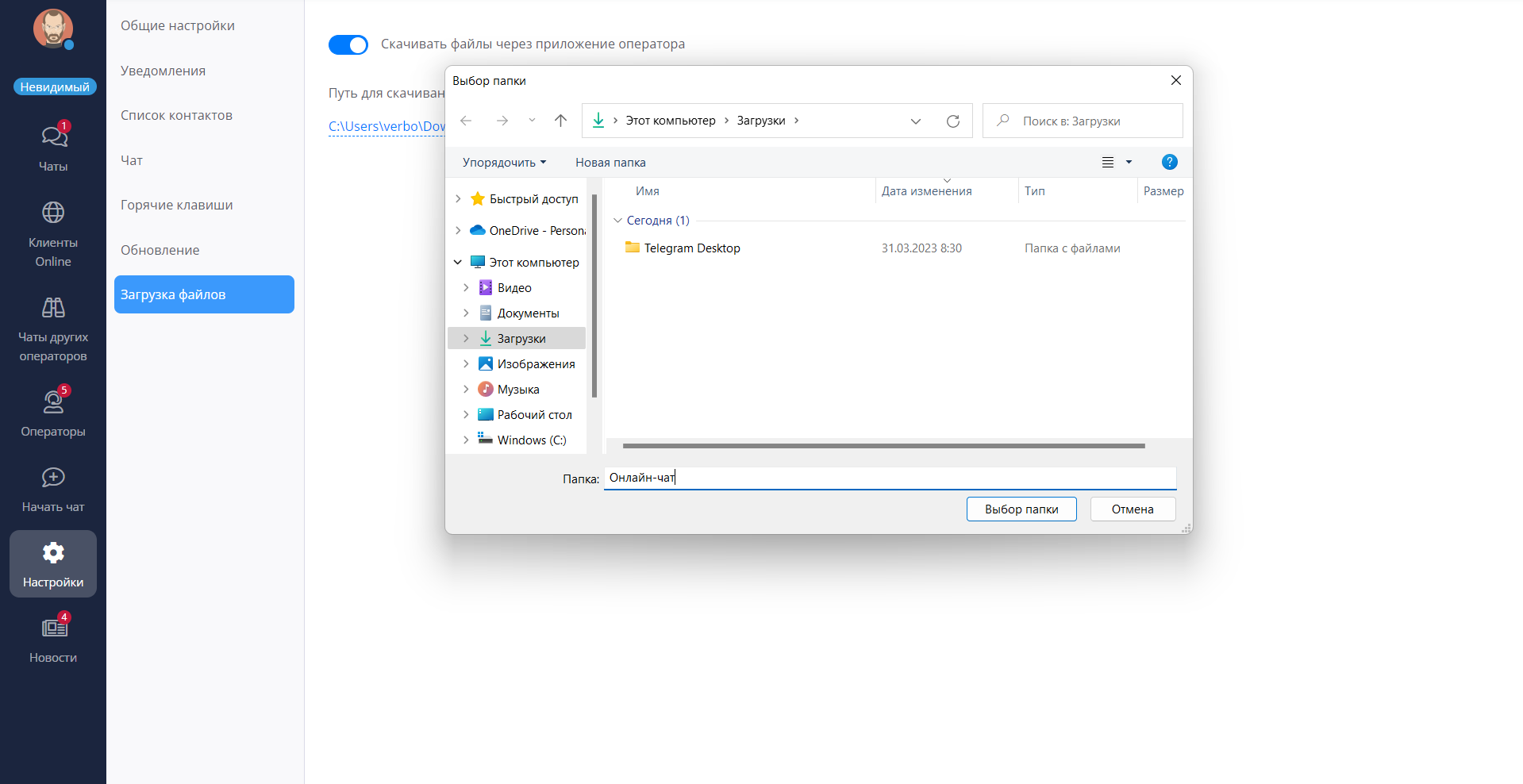Open the Новости newspaper icon
1523x784 pixels.
[x=53, y=628]
